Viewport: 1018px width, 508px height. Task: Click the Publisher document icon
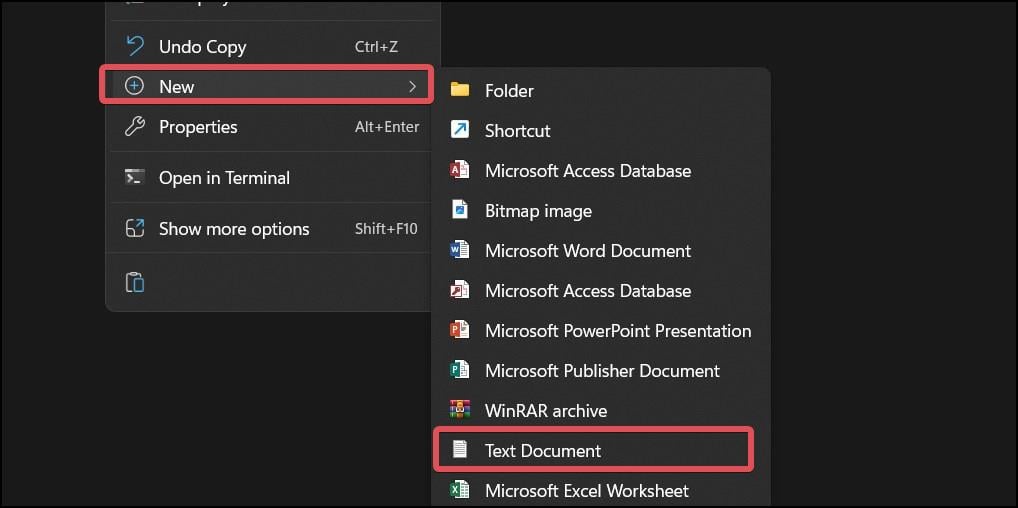(460, 370)
